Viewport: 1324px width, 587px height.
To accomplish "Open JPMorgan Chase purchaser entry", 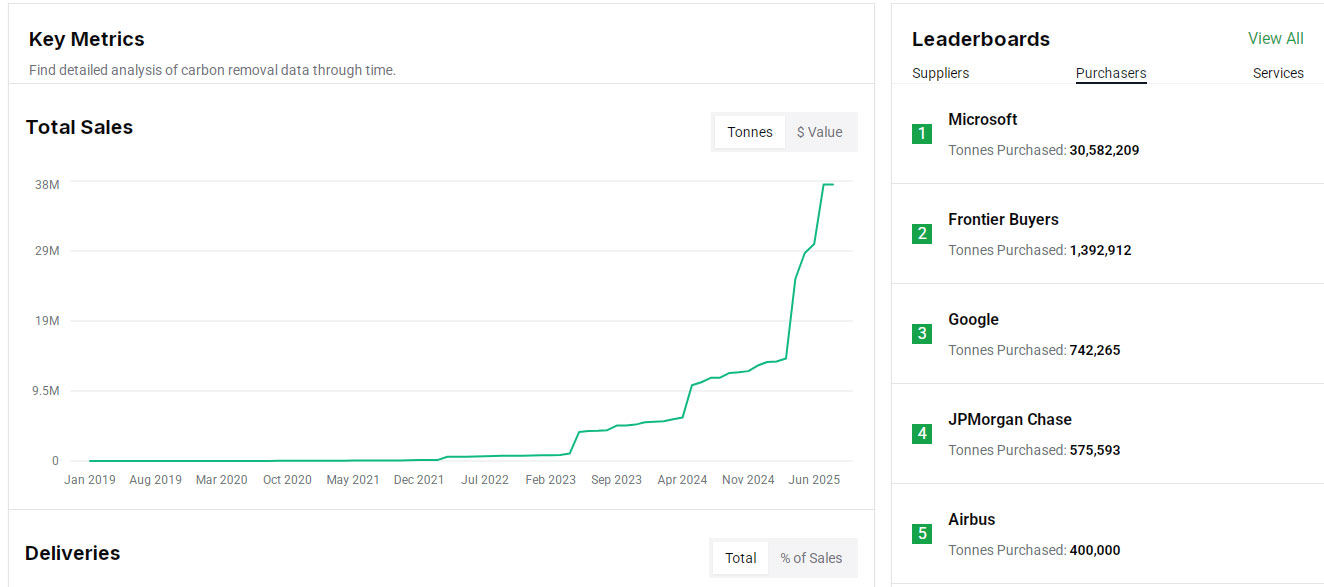I will click(1009, 419).
